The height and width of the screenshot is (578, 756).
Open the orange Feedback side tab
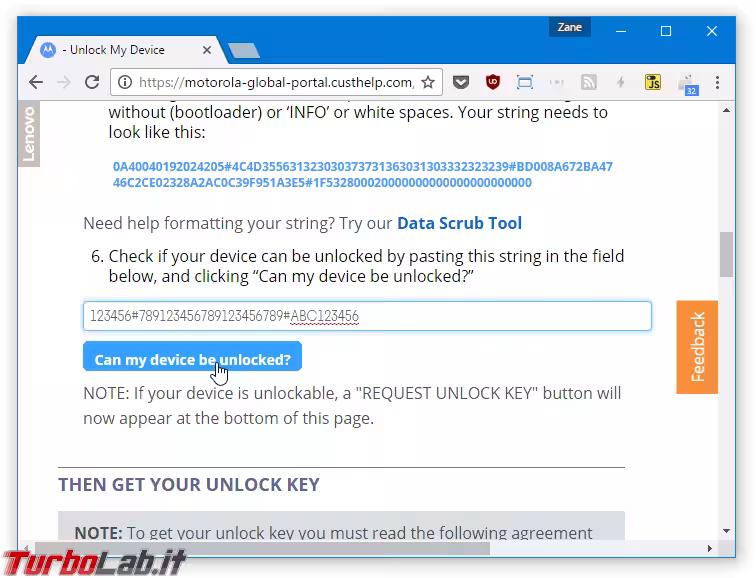(697, 347)
